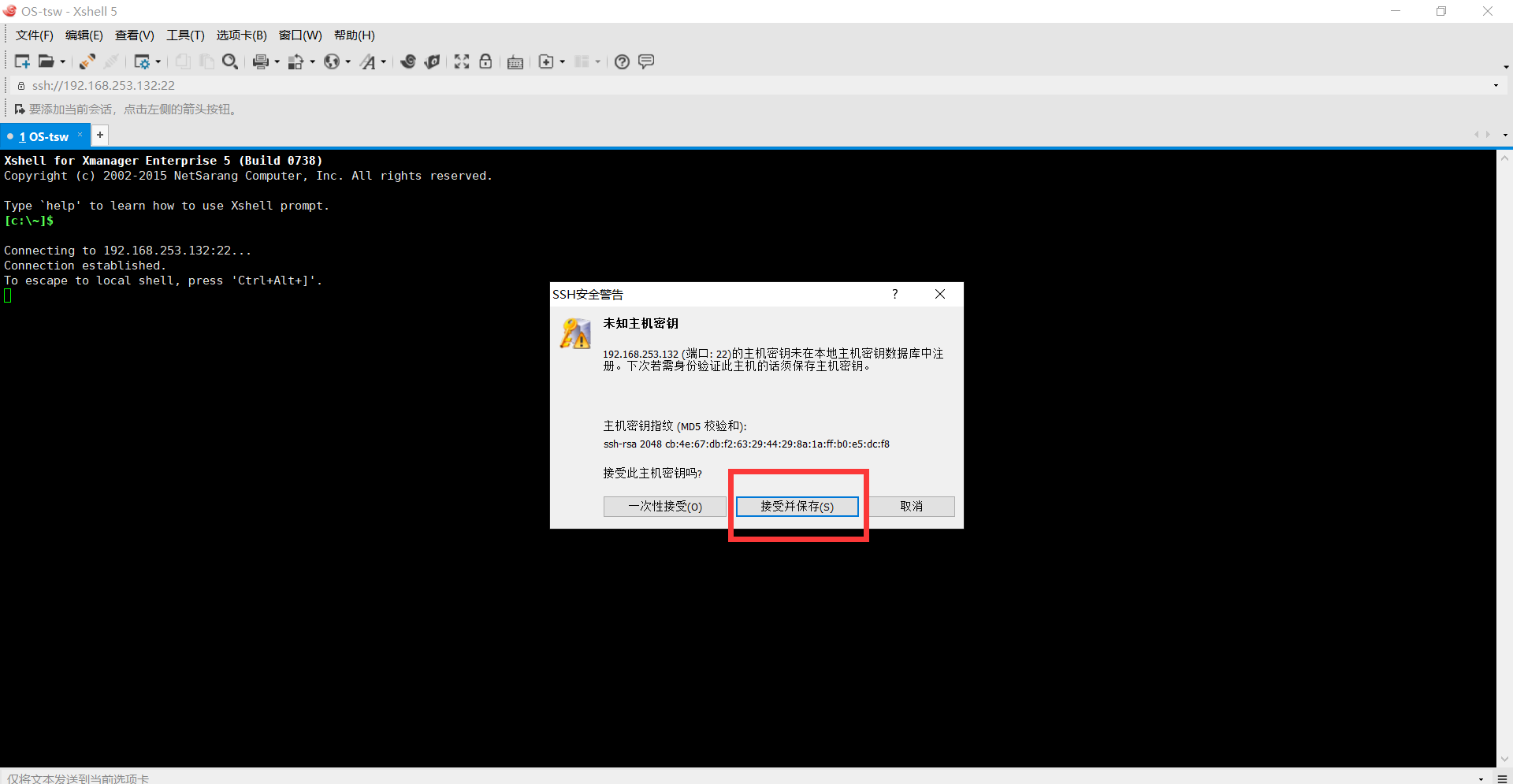Launch Xagent via leaf icon

(x=432, y=61)
